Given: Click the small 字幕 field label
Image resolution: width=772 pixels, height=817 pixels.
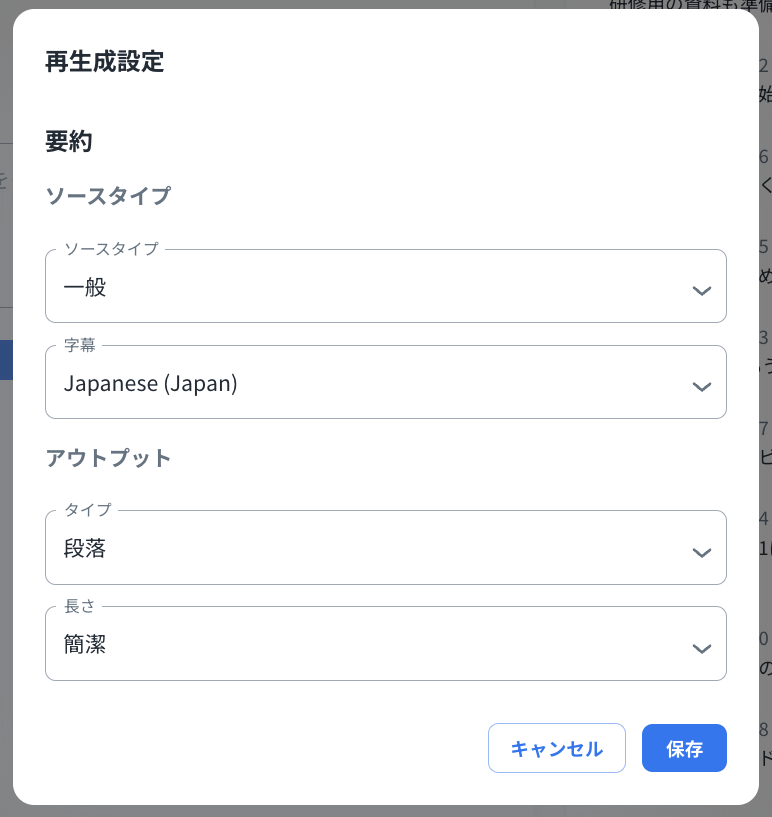Looking at the screenshot, I should coord(80,346).
